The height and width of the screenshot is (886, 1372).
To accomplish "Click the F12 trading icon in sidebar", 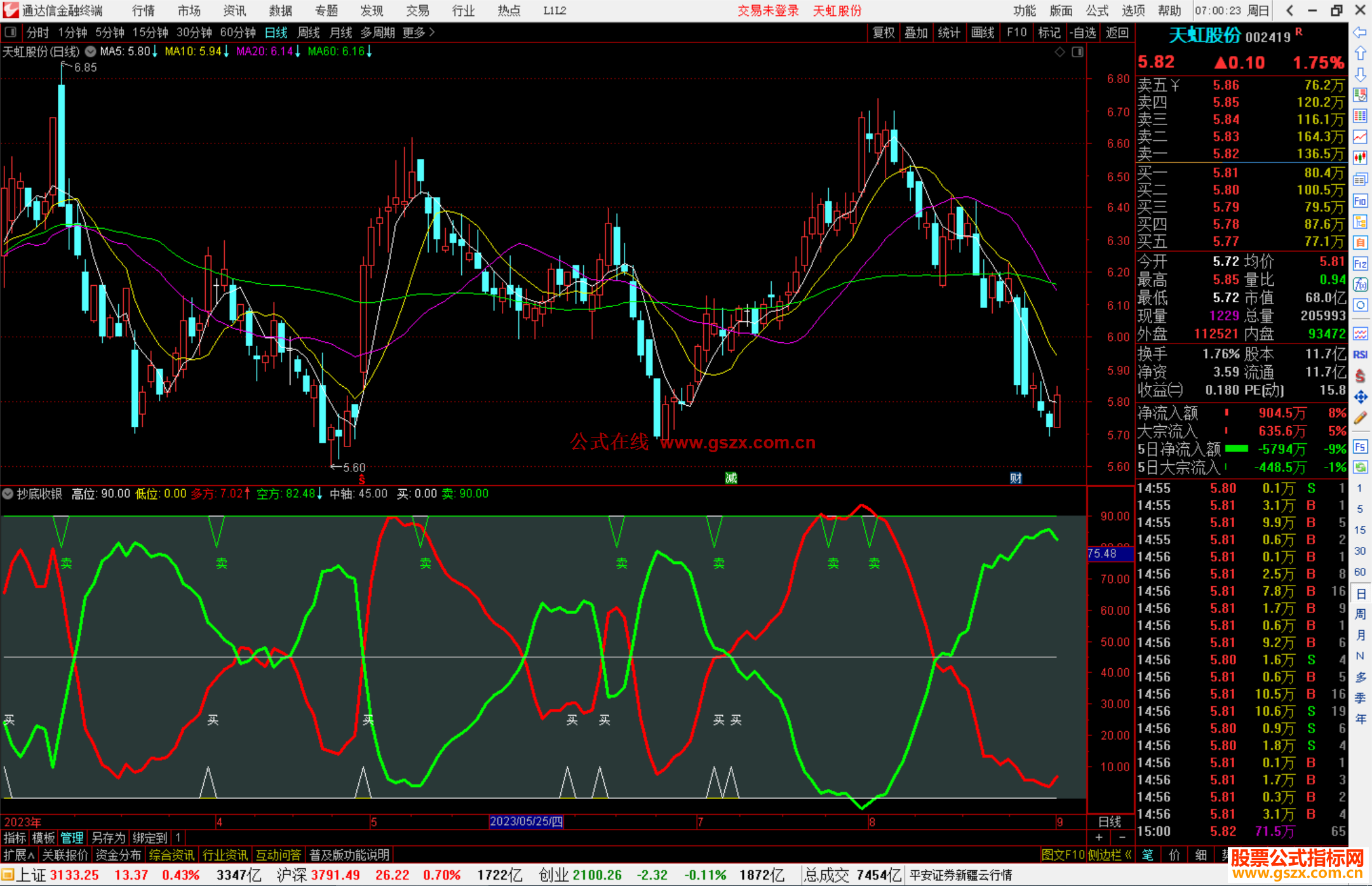I will 1360,264.
